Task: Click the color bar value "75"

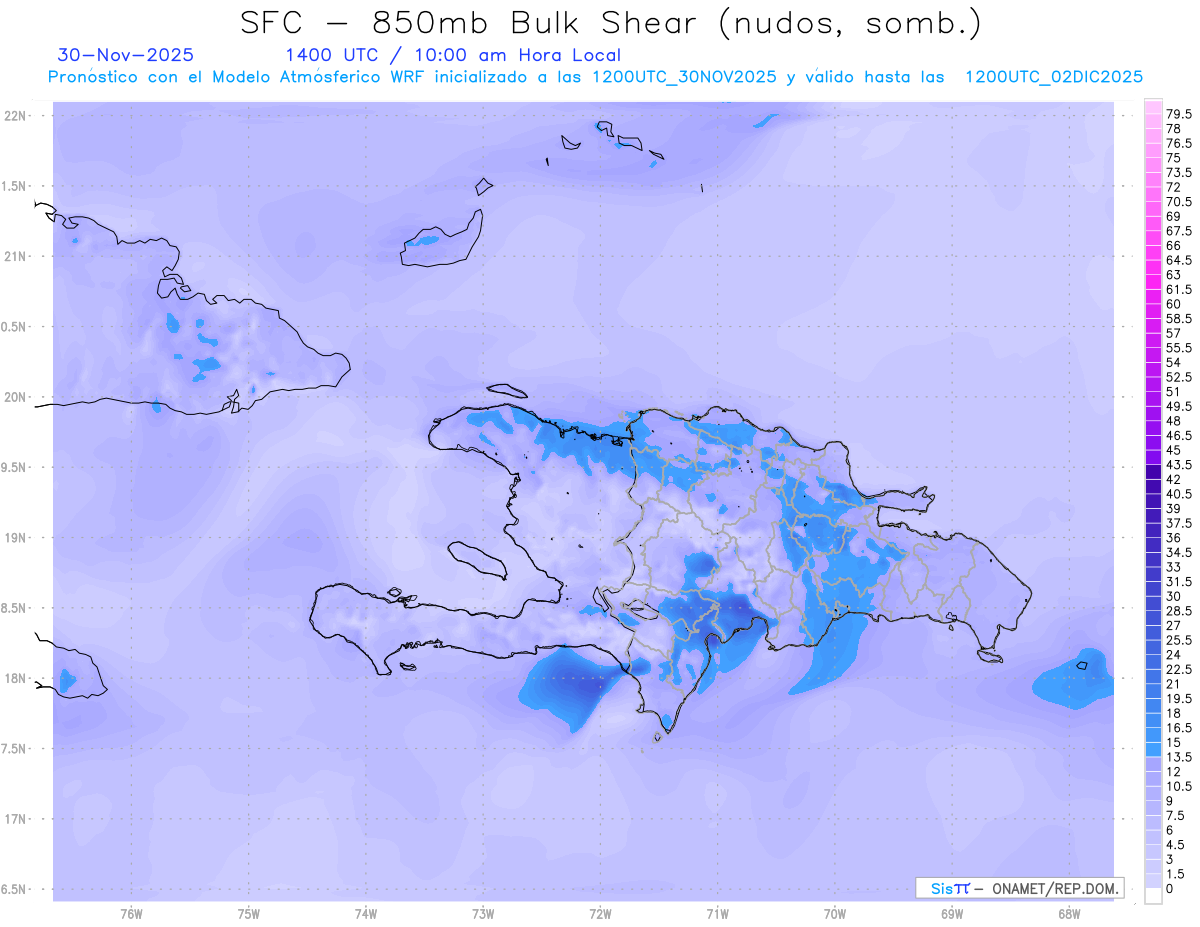Action: pyautogui.click(x=1173, y=158)
